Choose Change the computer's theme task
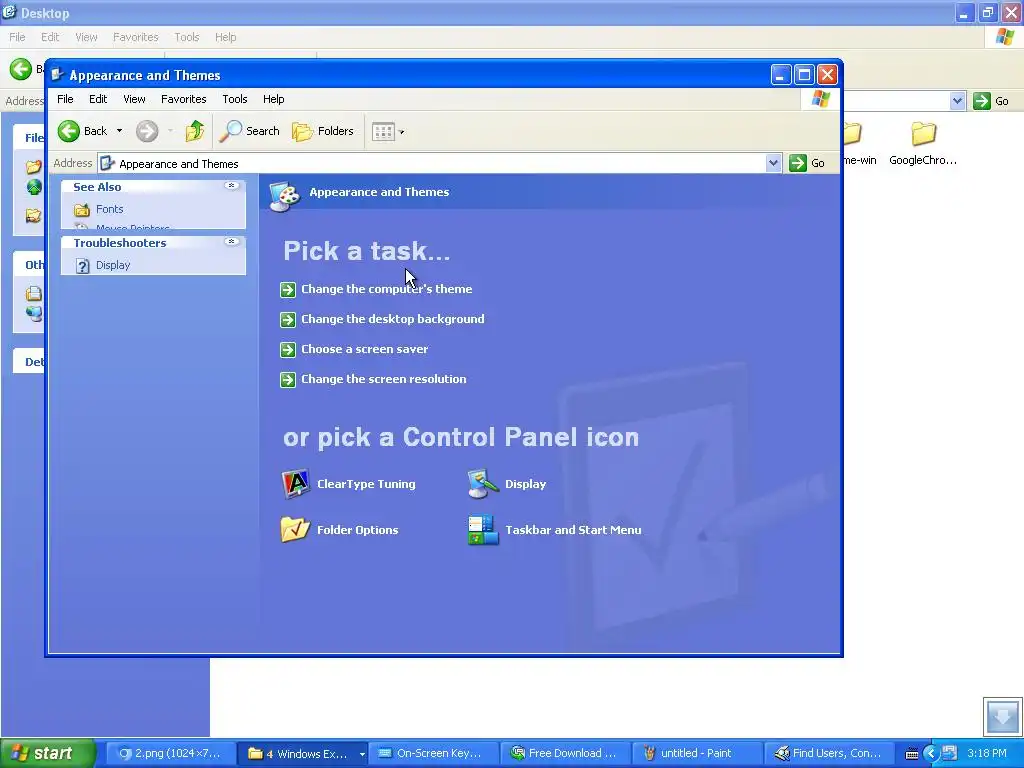The width and height of the screenshot is (1024, 768). (387, 289)
